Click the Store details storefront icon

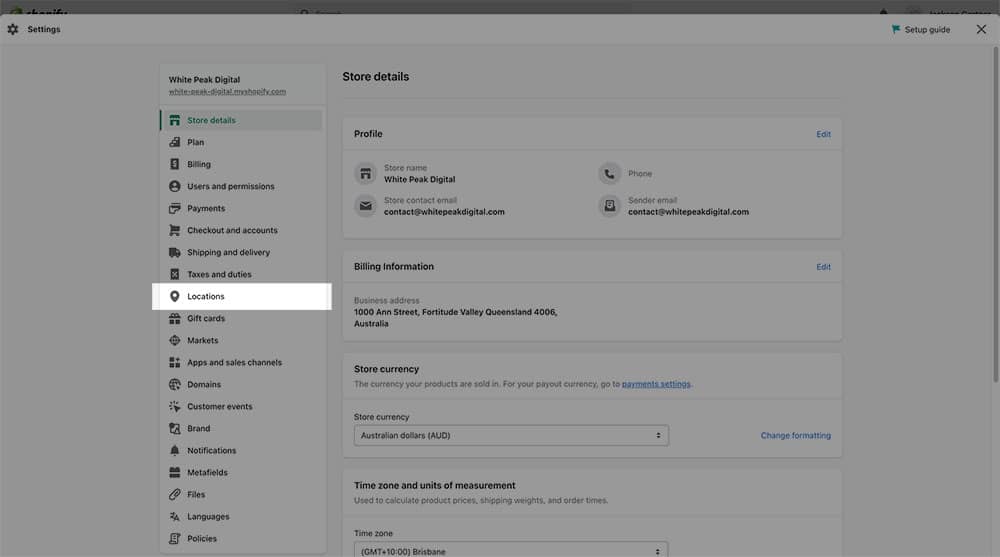[x=174, y=120]
